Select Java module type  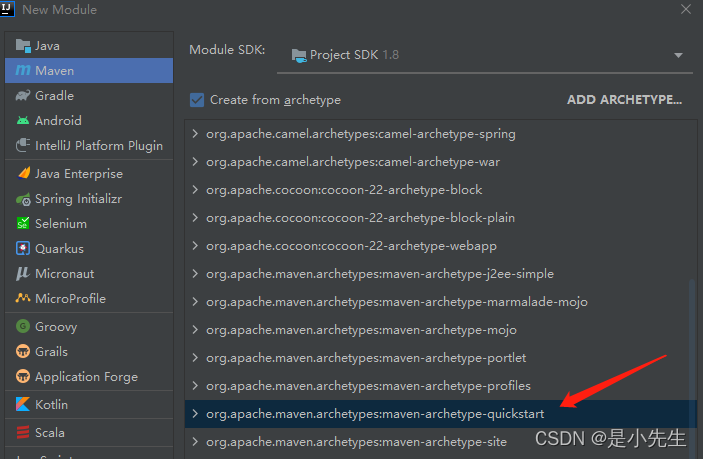tap(89, 46)
